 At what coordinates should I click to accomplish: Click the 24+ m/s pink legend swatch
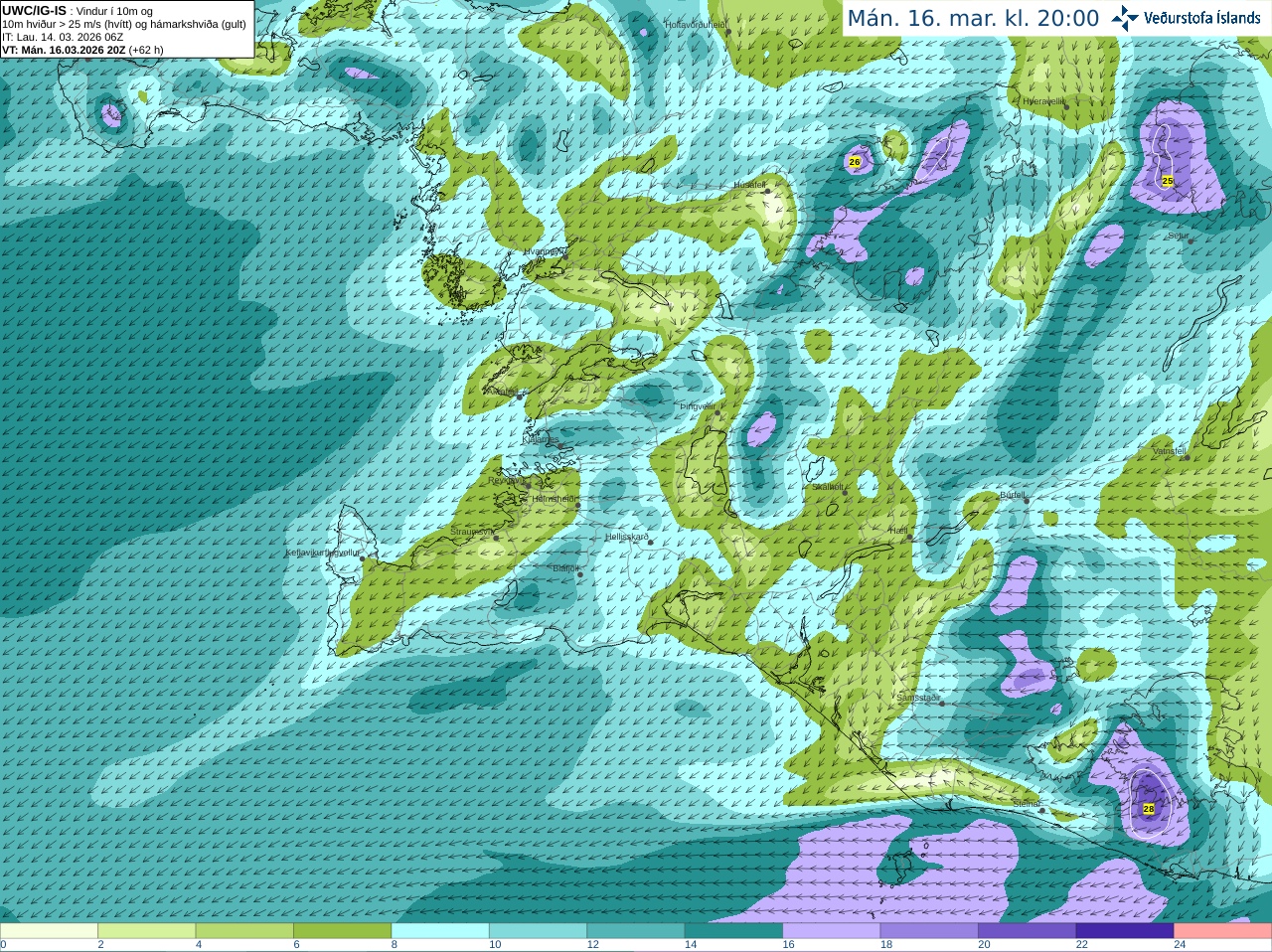click(x=1223, y=930)
